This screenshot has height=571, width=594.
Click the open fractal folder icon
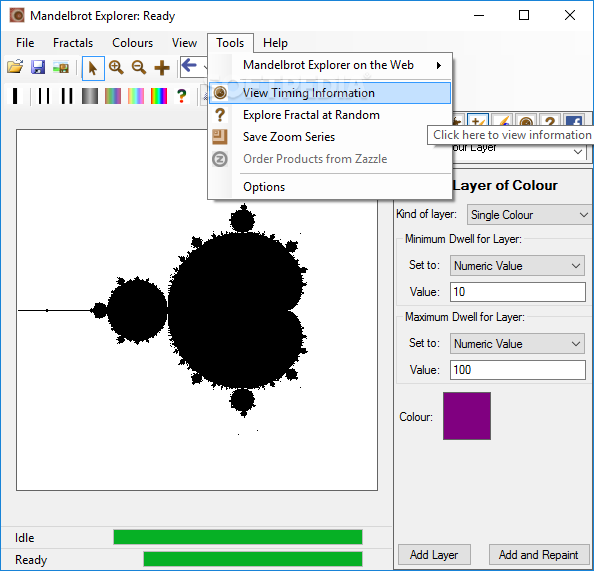[15, 67]
